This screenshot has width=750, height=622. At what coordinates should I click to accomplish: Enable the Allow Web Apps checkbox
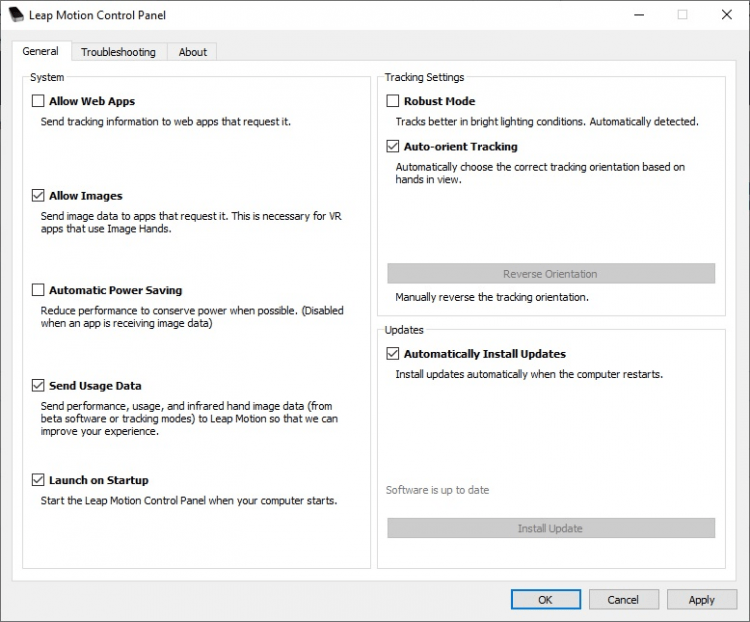[38, 101]
